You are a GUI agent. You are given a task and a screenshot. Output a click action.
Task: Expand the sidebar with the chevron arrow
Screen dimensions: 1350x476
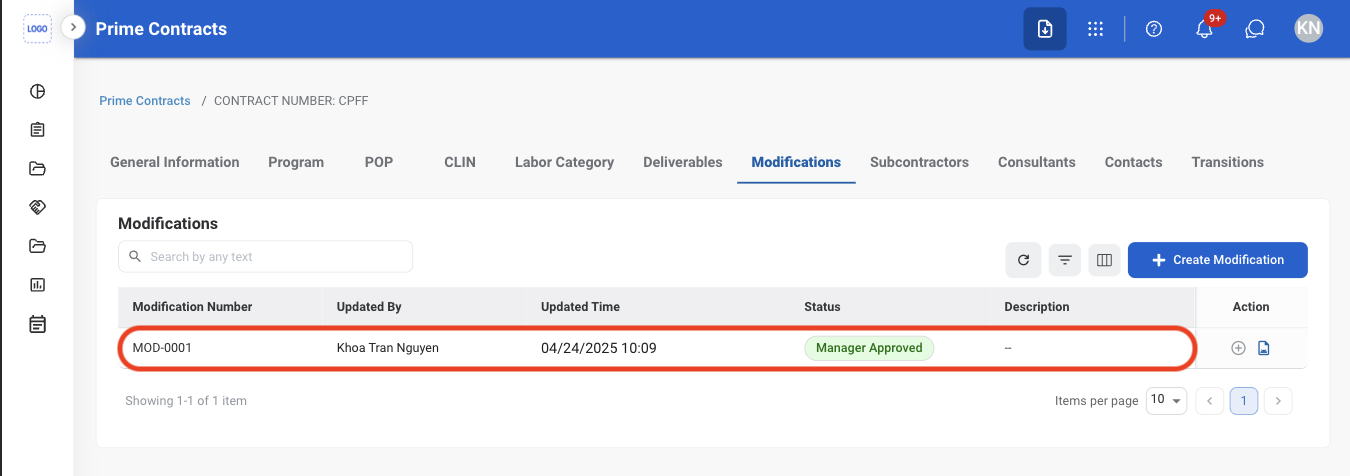tap(73, 28)
